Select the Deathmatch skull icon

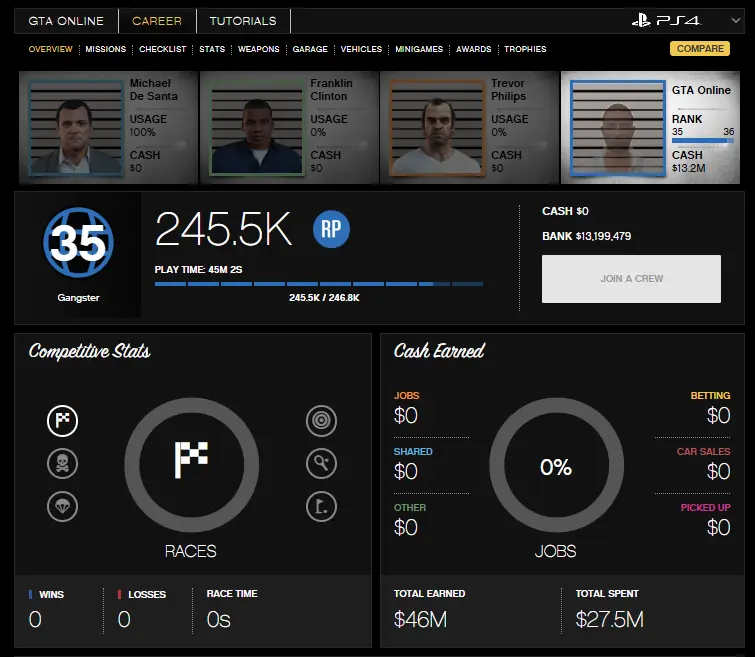point(62,463)
